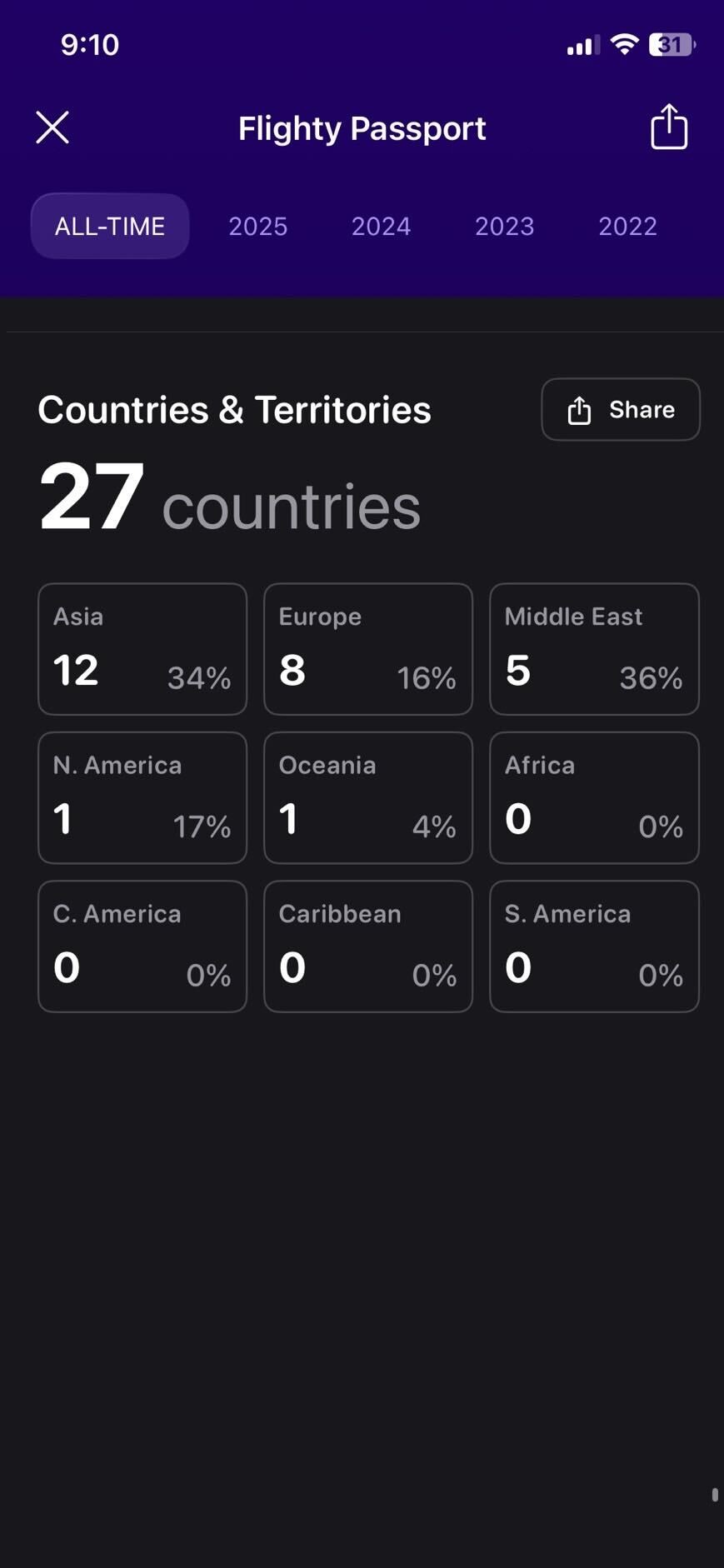Tap the 27 countries total
The height and width of the screenshot is (1568, 724).
click(x=230, y=500)
